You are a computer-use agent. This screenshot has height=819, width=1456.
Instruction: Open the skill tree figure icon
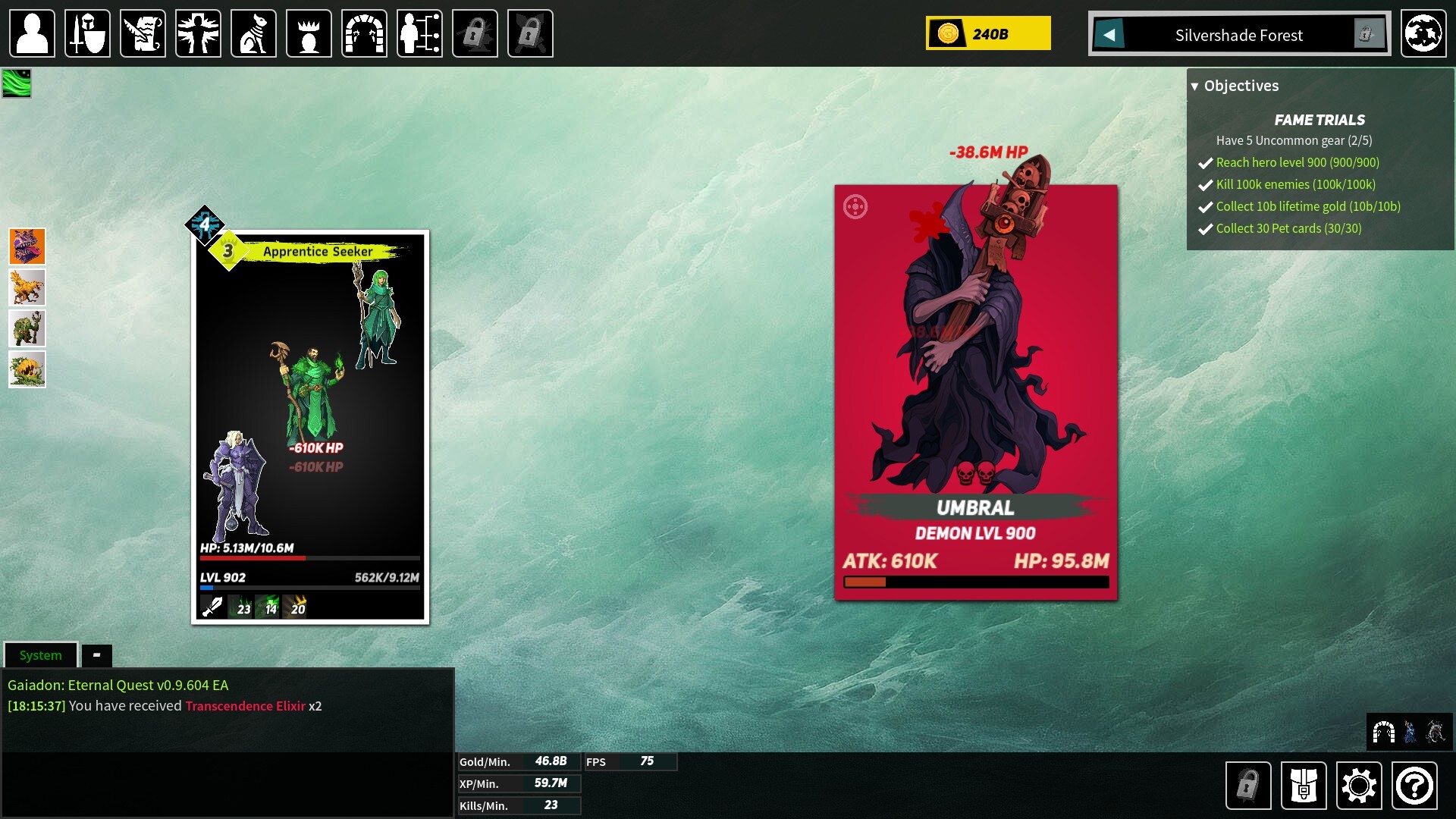click(419, 33)
